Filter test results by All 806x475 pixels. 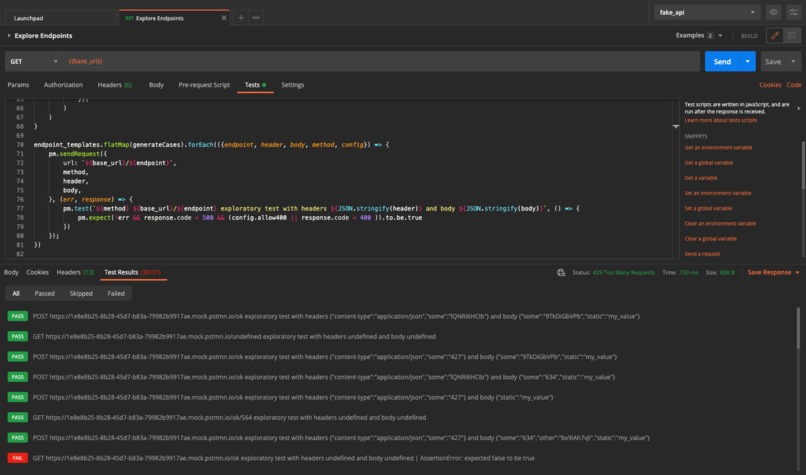coord(16,294)
